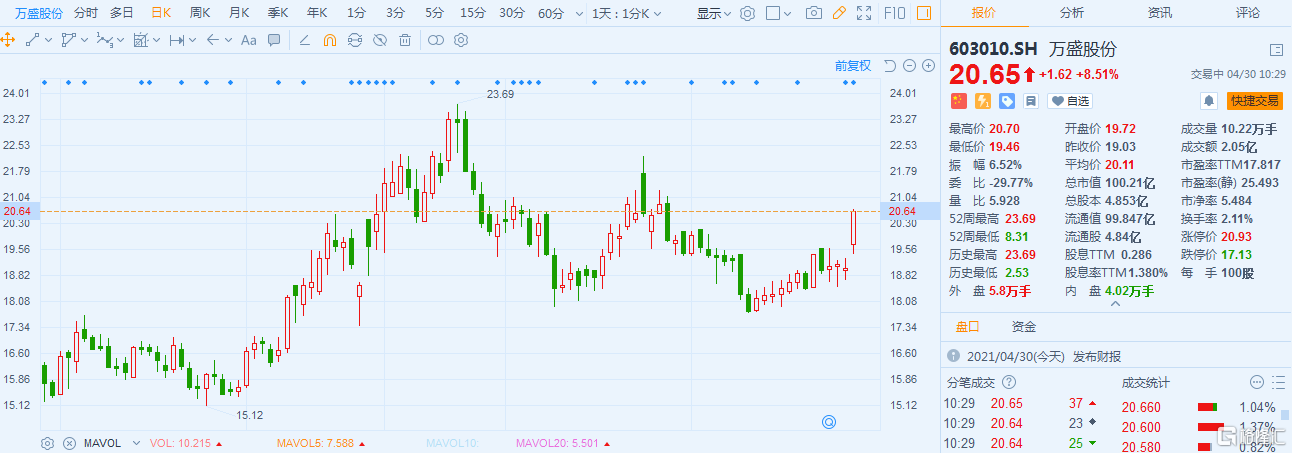Image resolution: width=1292 pixels, height=453 pixels.
Task: Add a comment bubble annotation
Action: tap(274, 40)
